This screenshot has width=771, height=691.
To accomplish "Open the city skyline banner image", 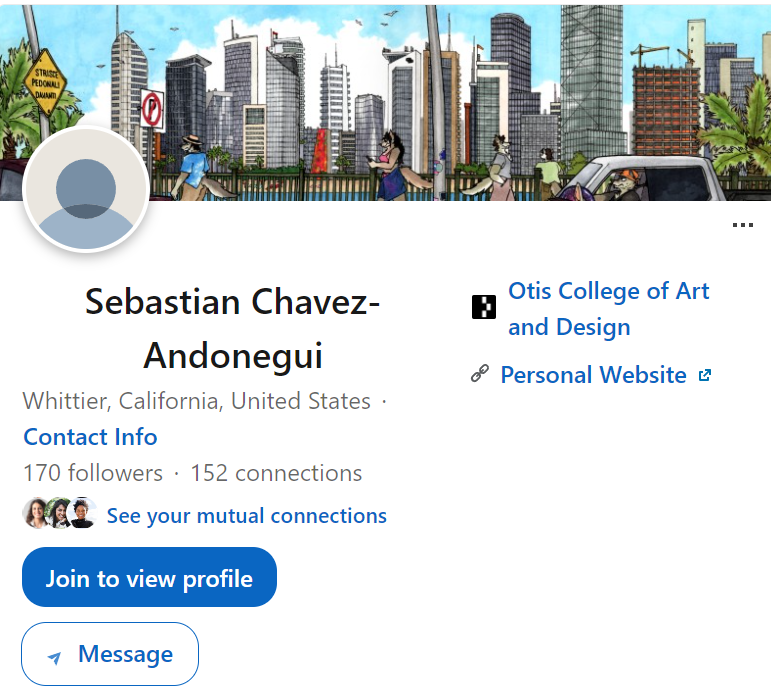I will point(386,102).
